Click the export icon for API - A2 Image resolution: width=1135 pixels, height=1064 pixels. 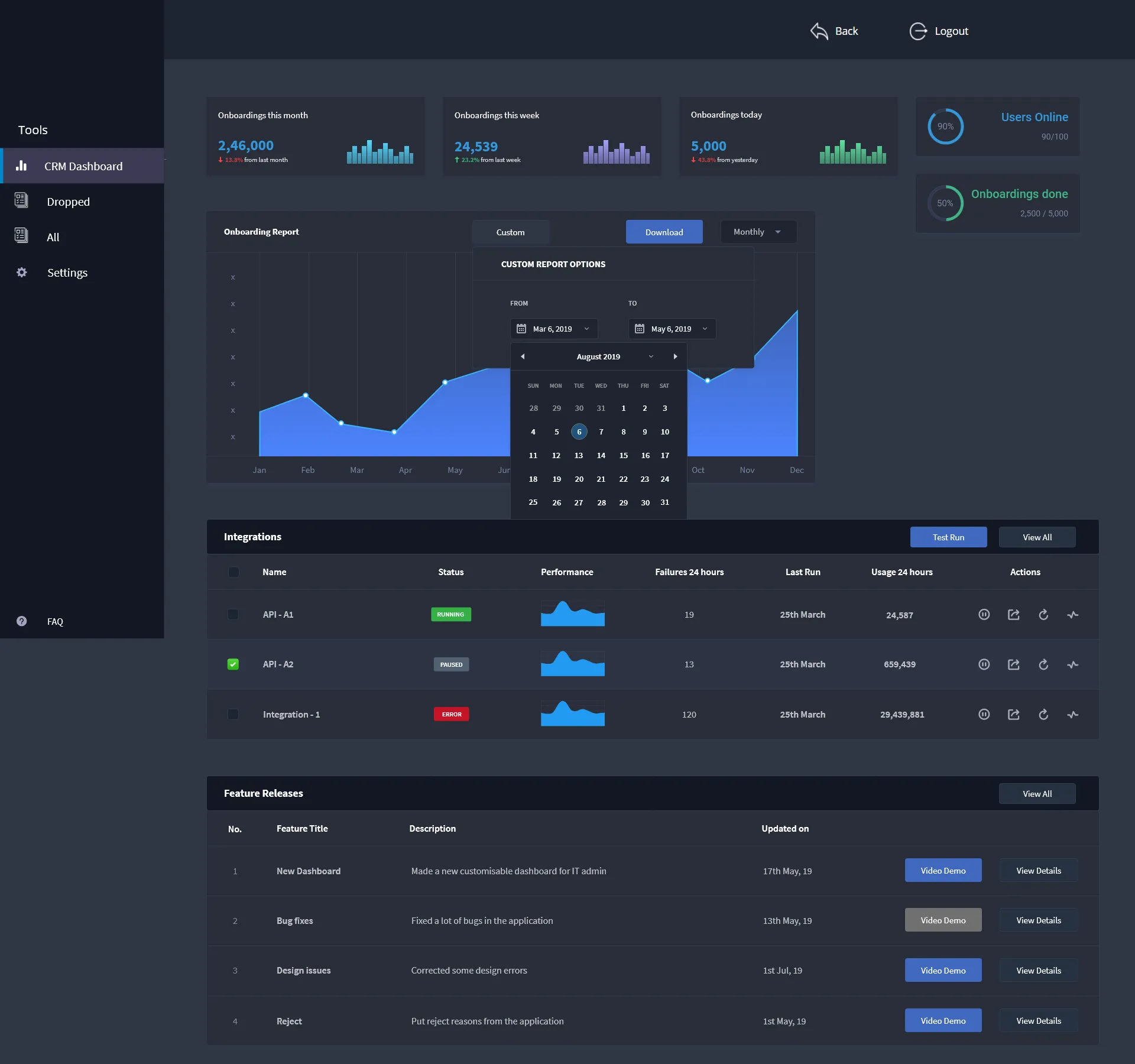pos(1013,664)
